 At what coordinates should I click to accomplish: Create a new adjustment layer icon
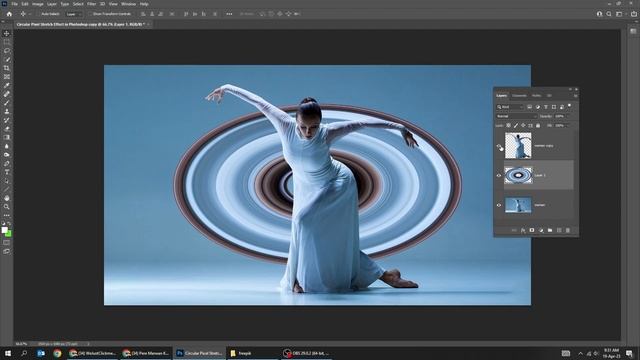coord(541,231)
